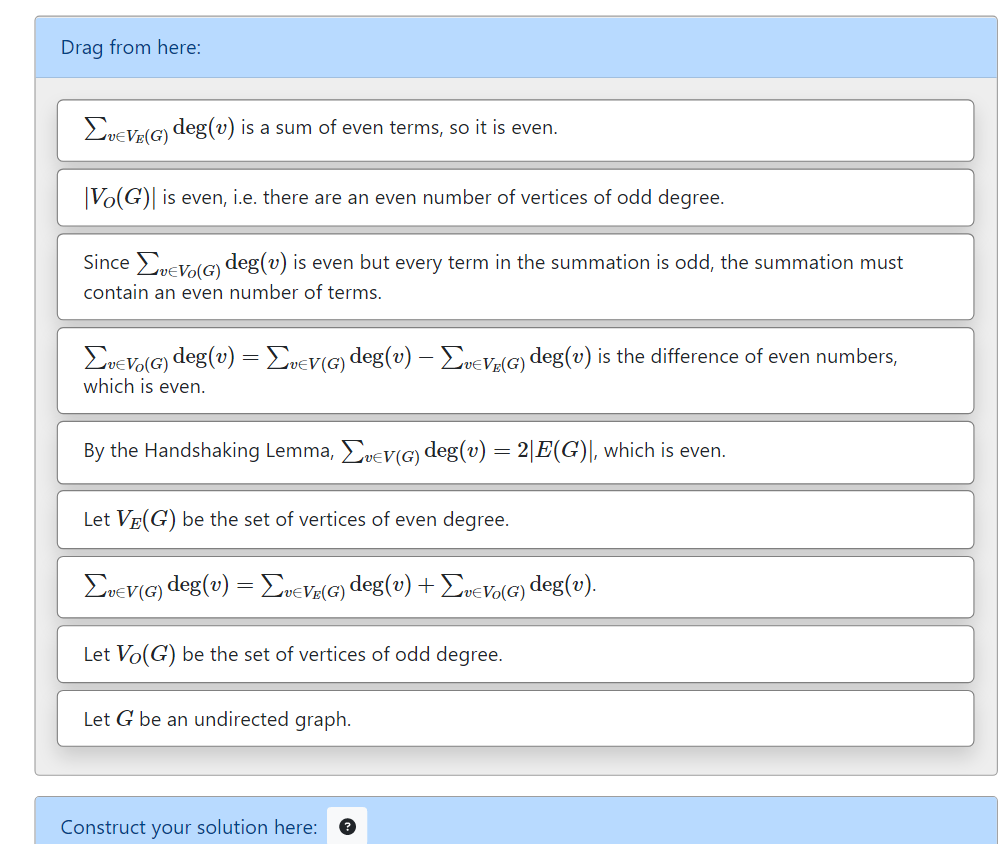Click the statement splitting the sum over even and odd vertices
Viewport: 1003px width, 844px height.
pyautogui.click(x=516, y=587)
